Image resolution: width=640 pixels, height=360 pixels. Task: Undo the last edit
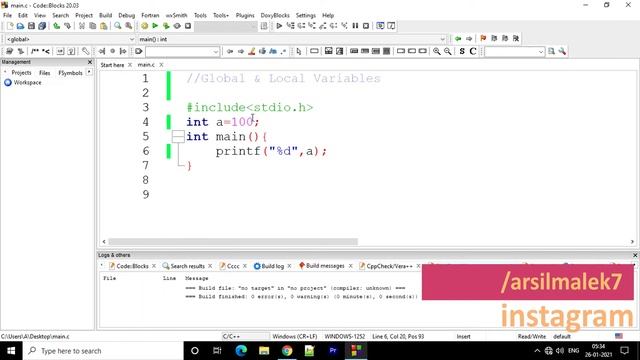click(57, 26)
